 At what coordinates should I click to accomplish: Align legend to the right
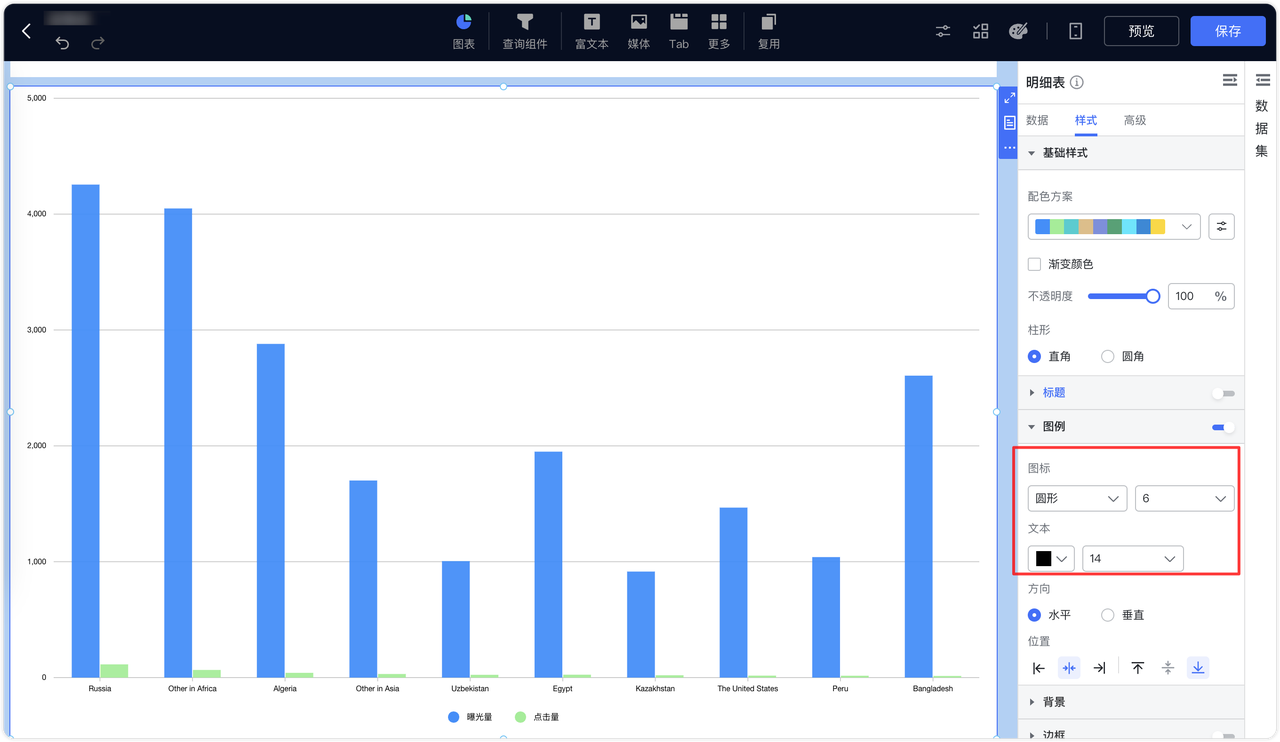pyautogui.click(x=1099, y=668)
